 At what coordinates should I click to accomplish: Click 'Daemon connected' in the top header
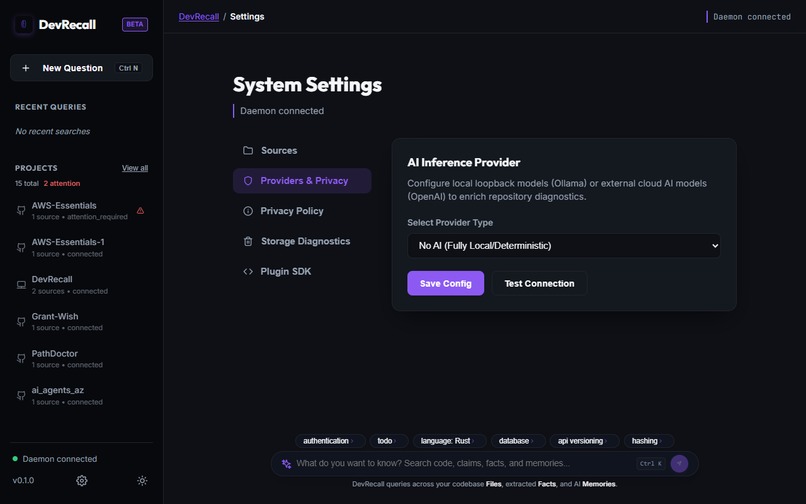752,17
